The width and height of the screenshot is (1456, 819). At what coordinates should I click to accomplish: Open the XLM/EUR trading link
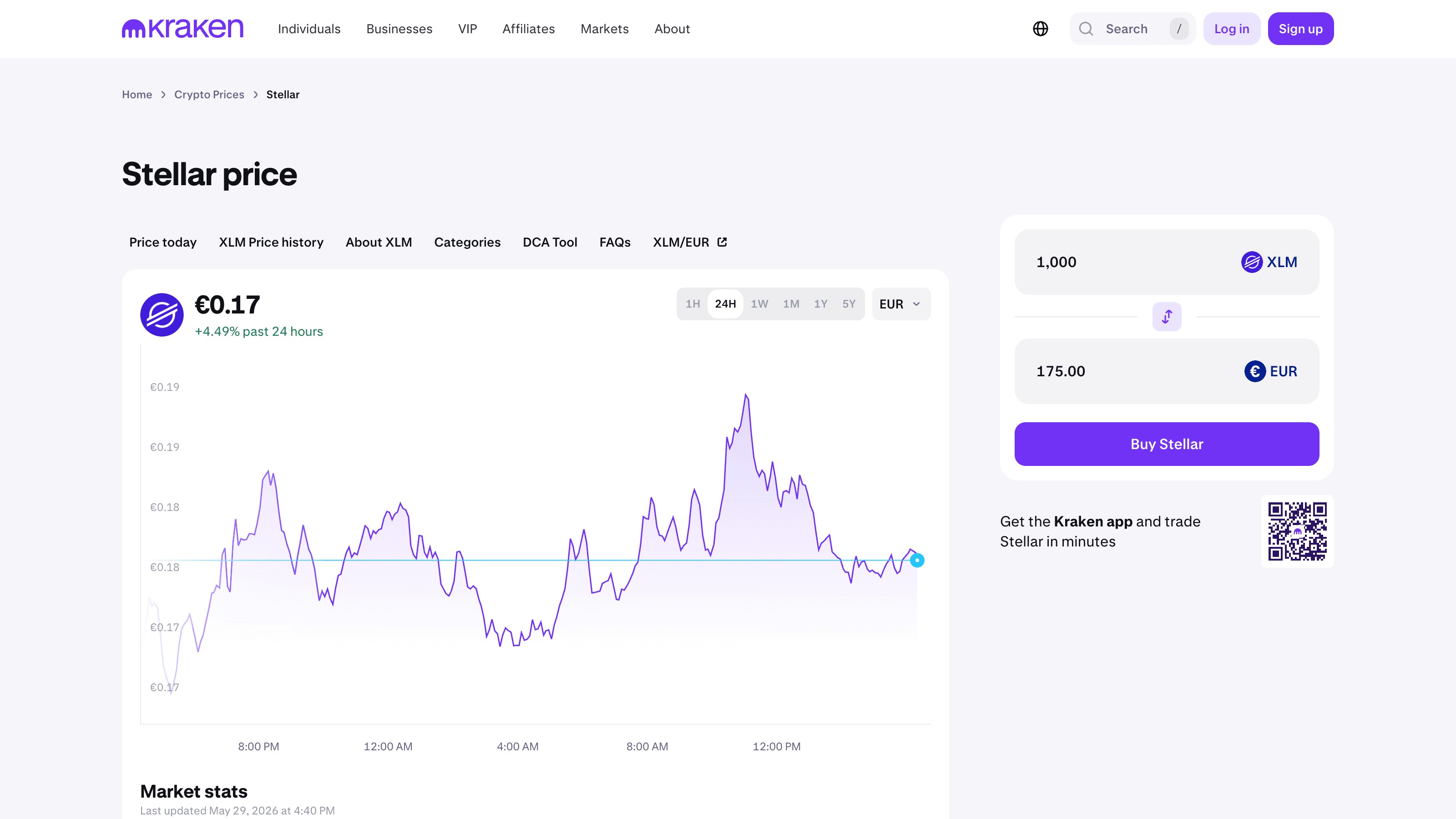coord(690,242)
